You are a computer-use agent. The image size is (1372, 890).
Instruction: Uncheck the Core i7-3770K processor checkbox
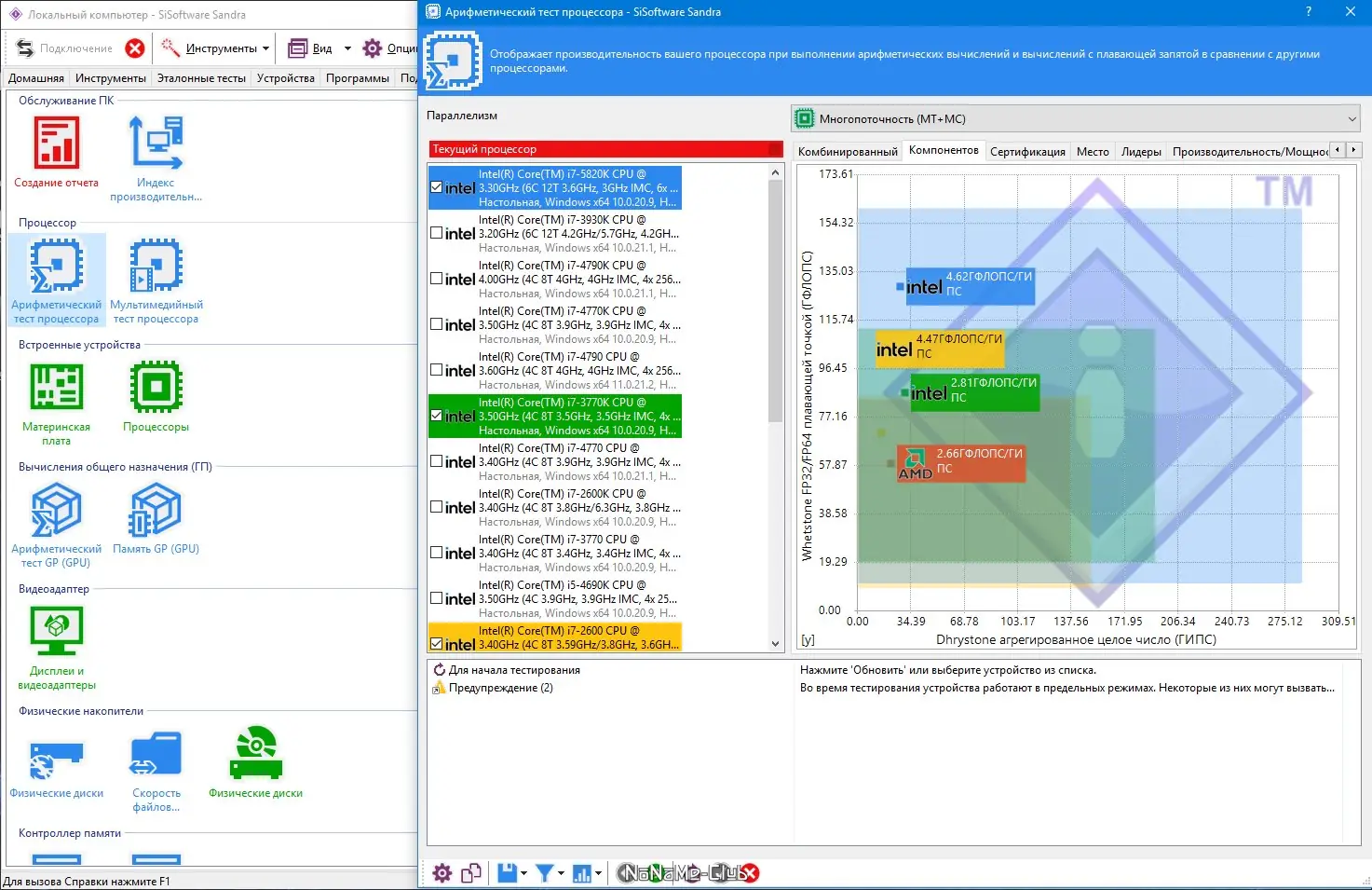pos(437,416)
